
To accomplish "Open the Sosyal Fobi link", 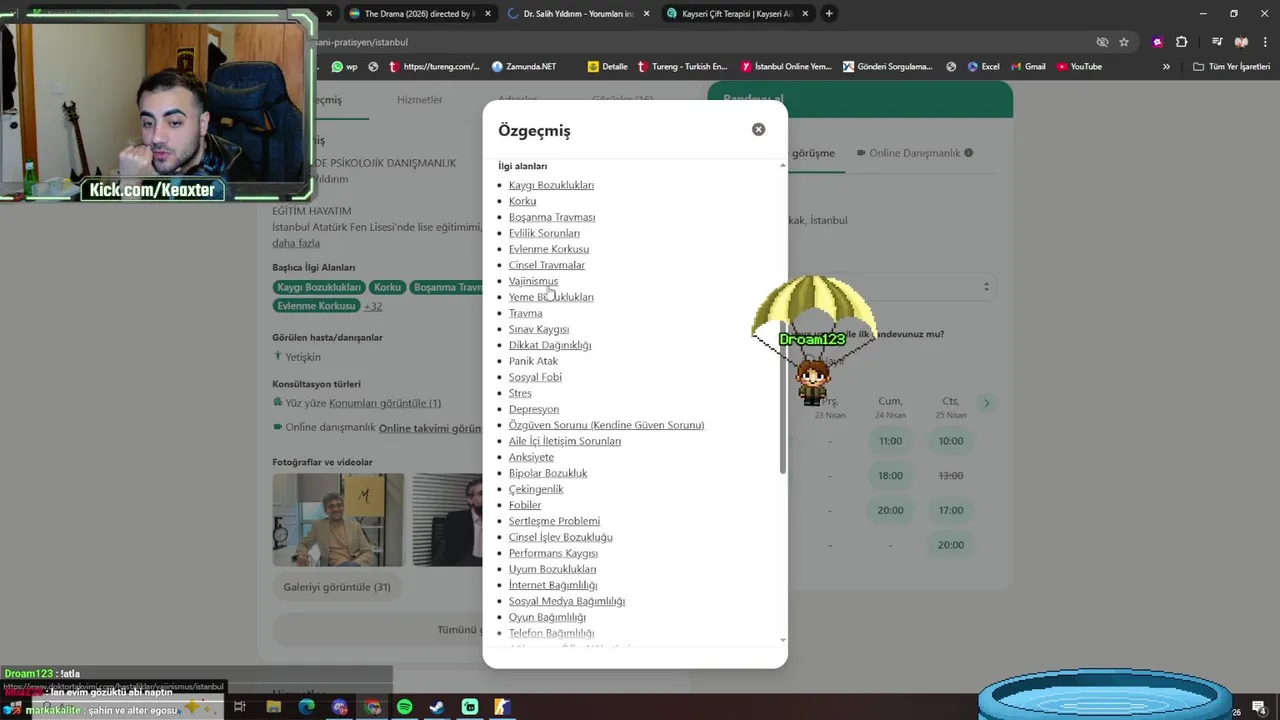I will [x=535, y=377].
